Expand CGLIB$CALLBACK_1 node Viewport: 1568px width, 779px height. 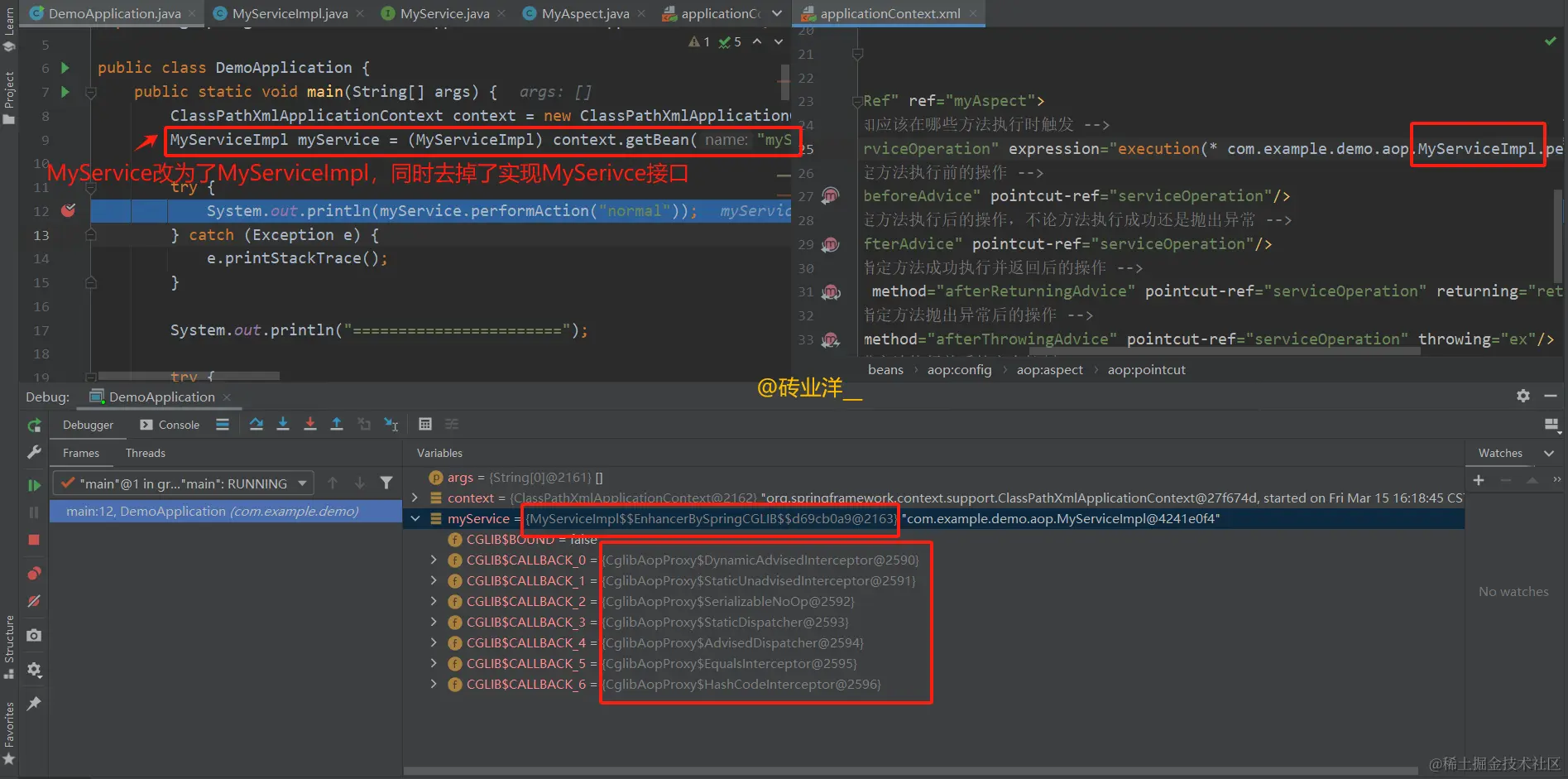[434, 580]
